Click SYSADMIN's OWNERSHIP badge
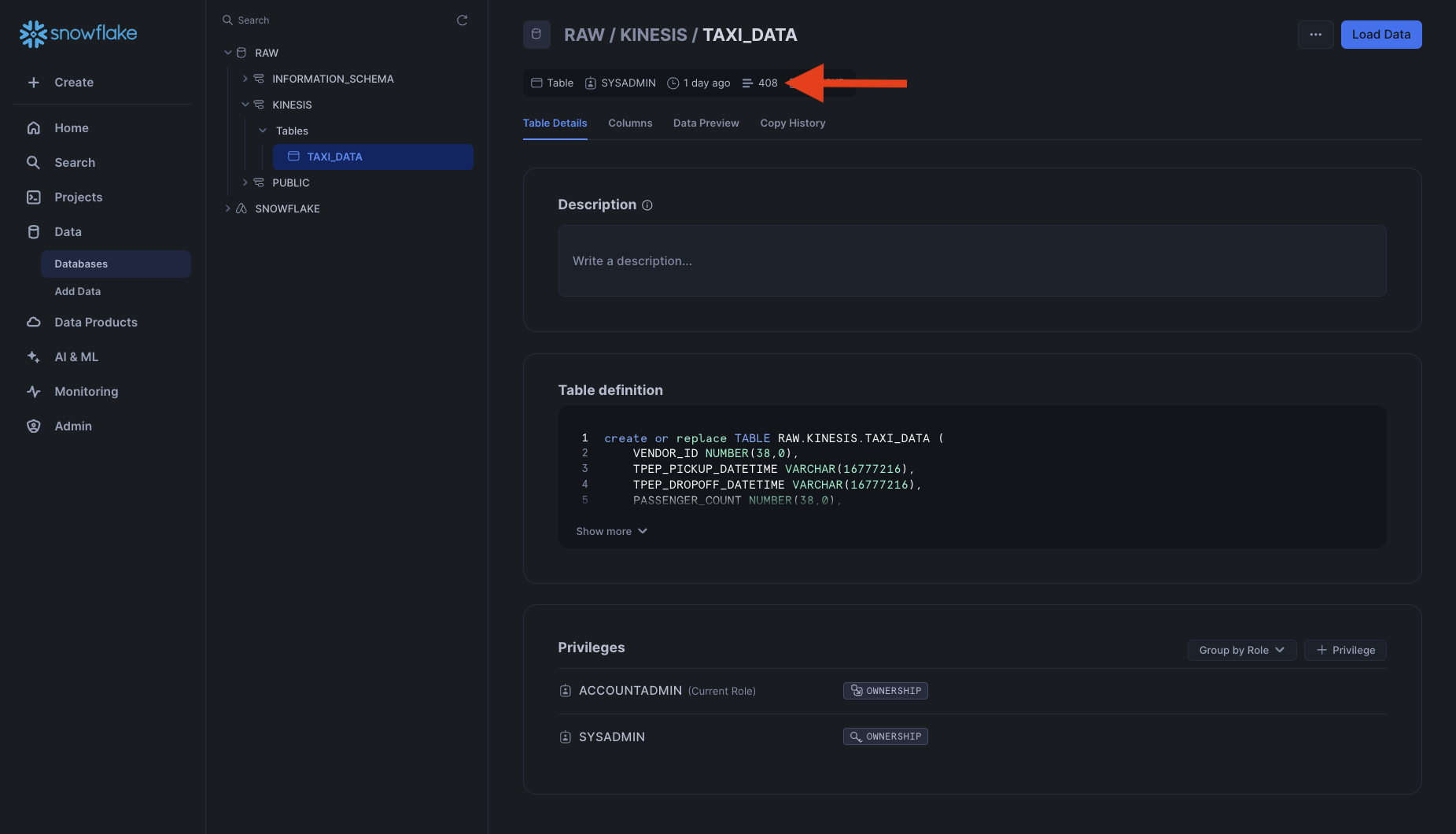 click(x=886, y=736)
